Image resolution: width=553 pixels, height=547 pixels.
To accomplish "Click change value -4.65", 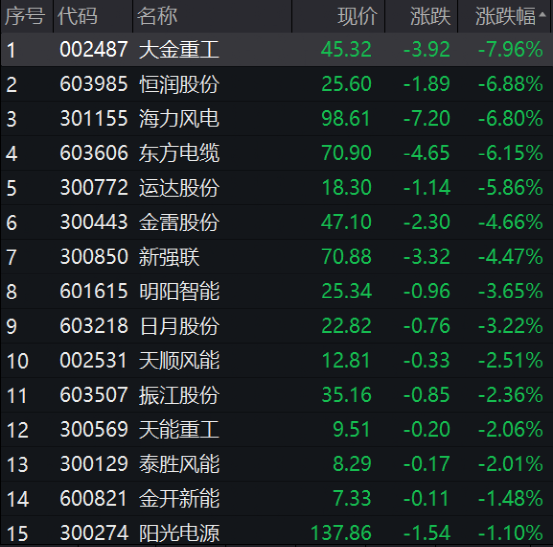I will 427,153.
